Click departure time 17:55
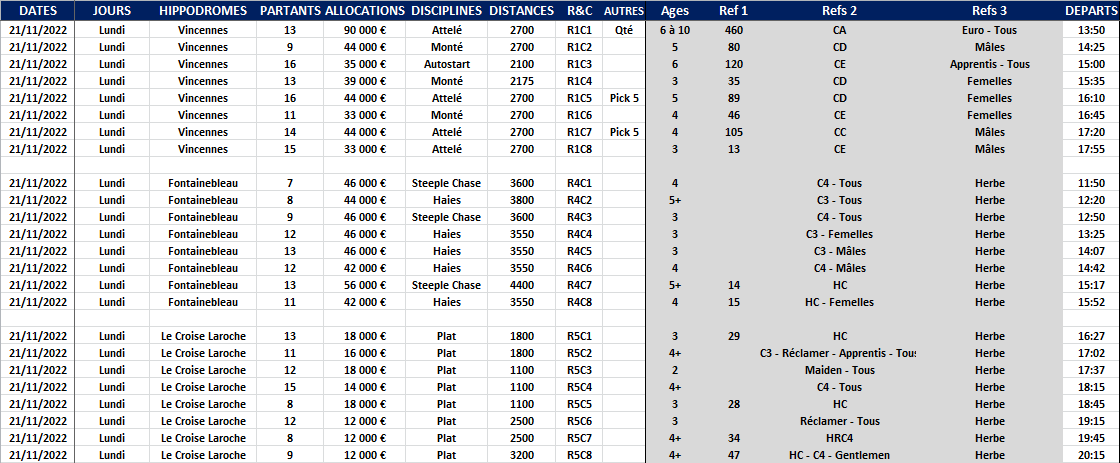The width and height of the screenshot is (1120, 463). click(x=1091, y=149)
